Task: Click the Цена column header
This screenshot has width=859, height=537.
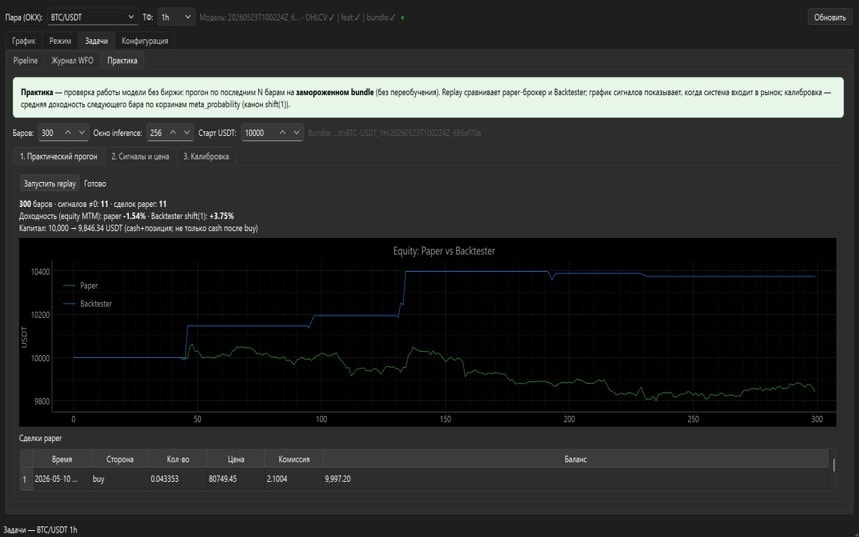Action: (236, 459)
